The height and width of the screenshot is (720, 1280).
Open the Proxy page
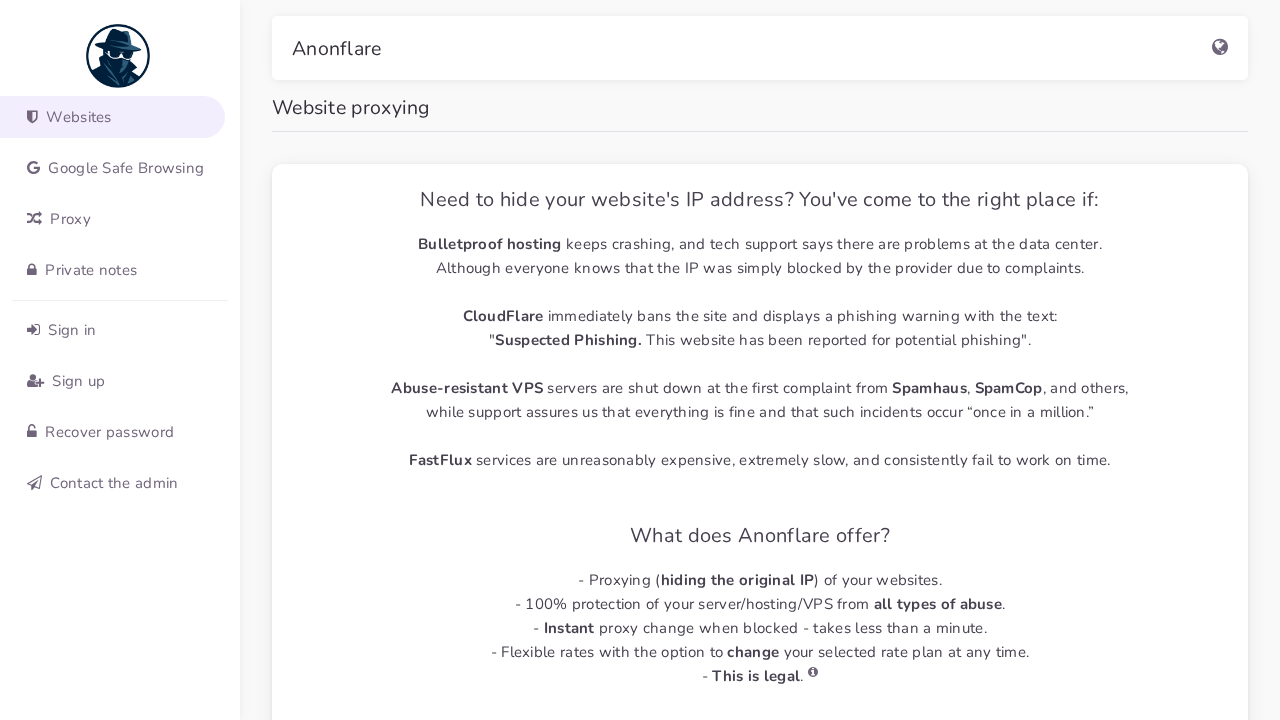coord(70,219)
